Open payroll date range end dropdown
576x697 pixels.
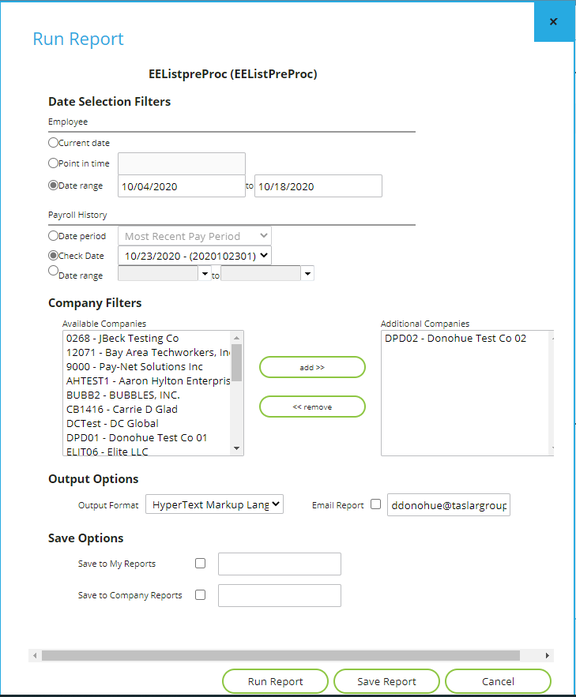[308, 273]
